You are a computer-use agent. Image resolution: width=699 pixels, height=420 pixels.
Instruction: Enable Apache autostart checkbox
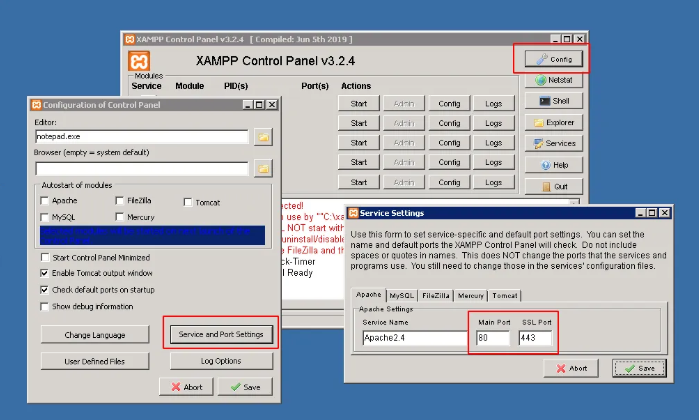(44, 201)
